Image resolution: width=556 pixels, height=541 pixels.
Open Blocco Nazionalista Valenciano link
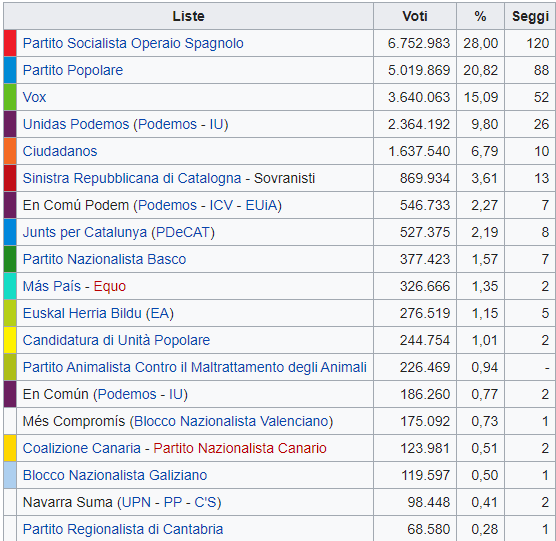point(232,421)
